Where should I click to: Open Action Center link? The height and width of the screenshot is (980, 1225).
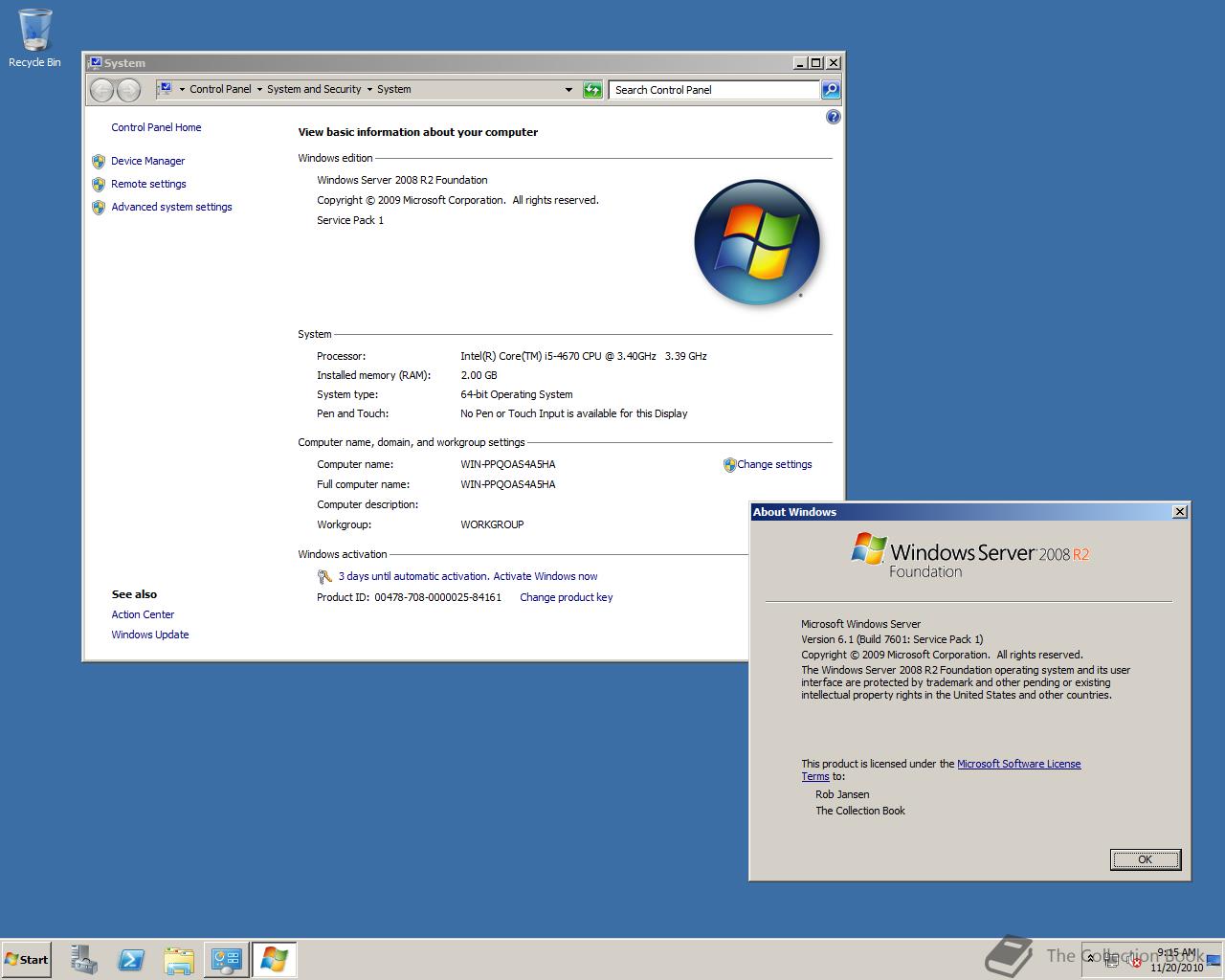pos(143,615)
